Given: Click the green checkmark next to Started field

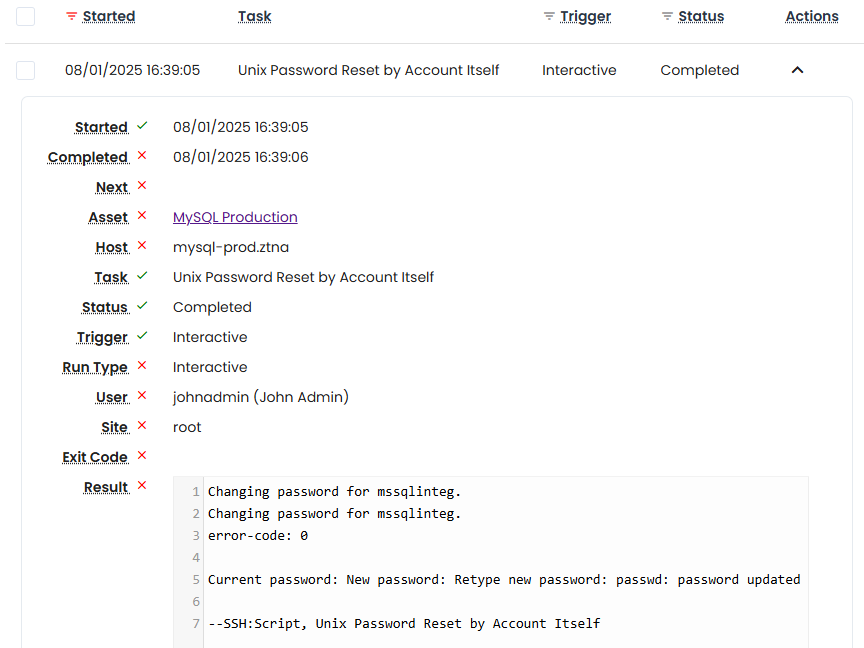Looking at the screenshot, I should [141, 126].
